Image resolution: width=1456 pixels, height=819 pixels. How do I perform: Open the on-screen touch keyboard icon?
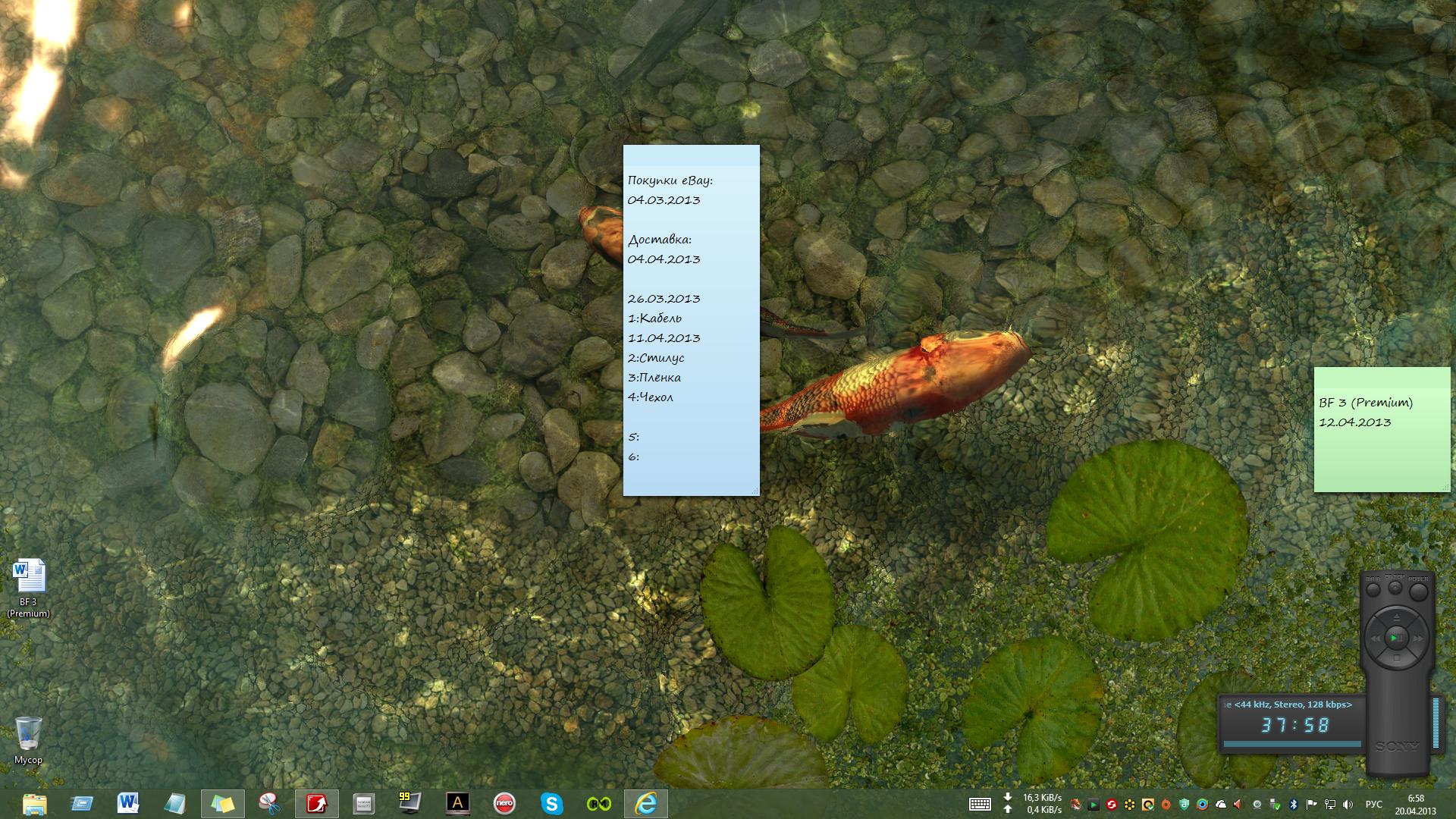tap(980, 805)
